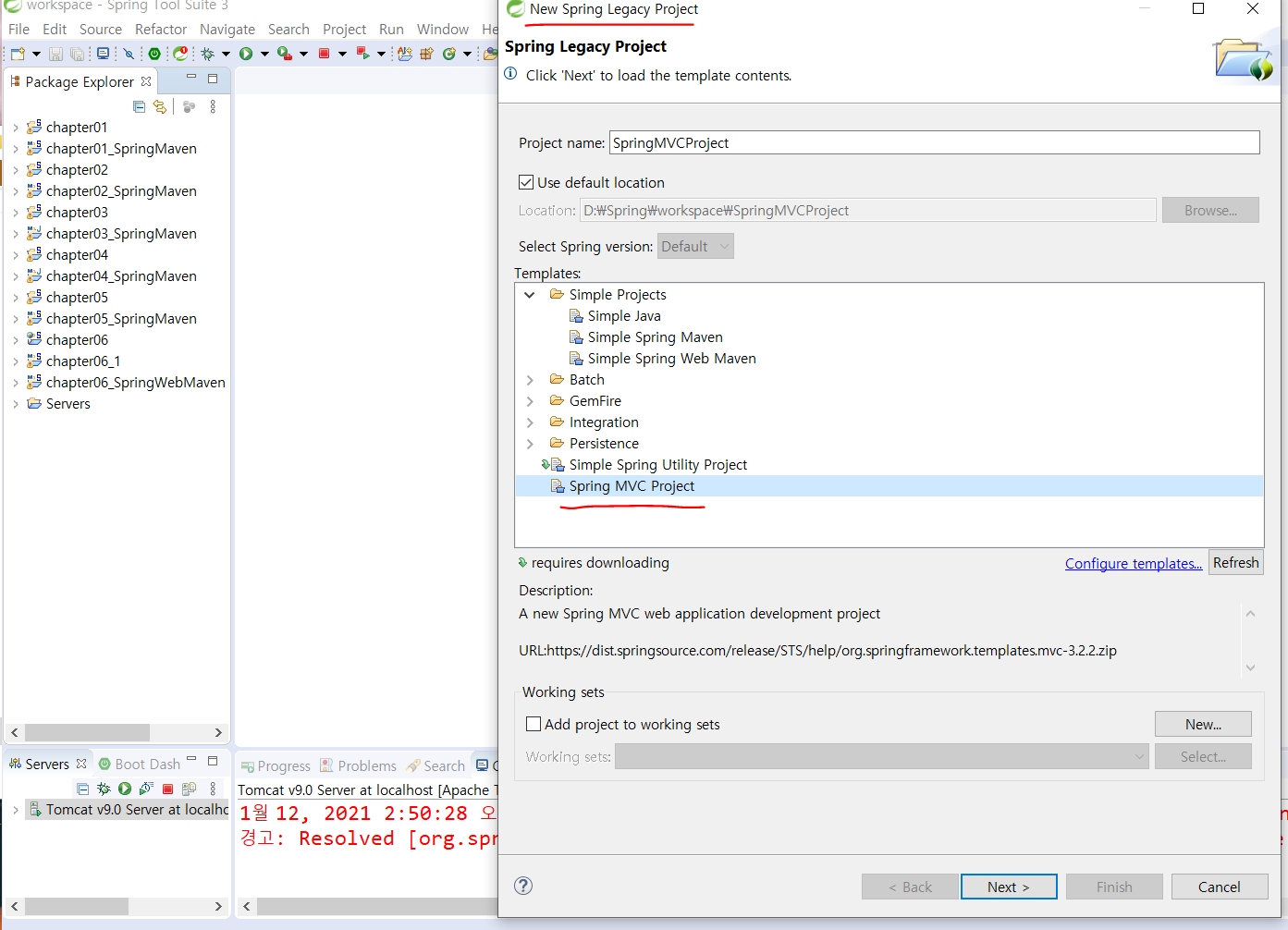Start the server in profile mode icon

(146, 789)
